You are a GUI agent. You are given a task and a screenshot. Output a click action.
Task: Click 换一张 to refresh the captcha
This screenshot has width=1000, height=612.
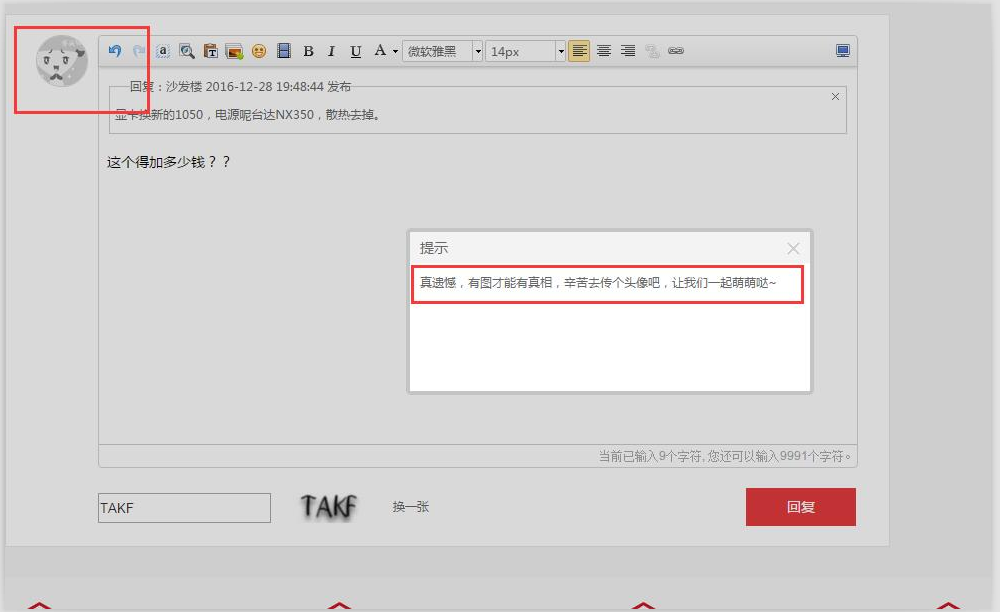coord(410,506)
